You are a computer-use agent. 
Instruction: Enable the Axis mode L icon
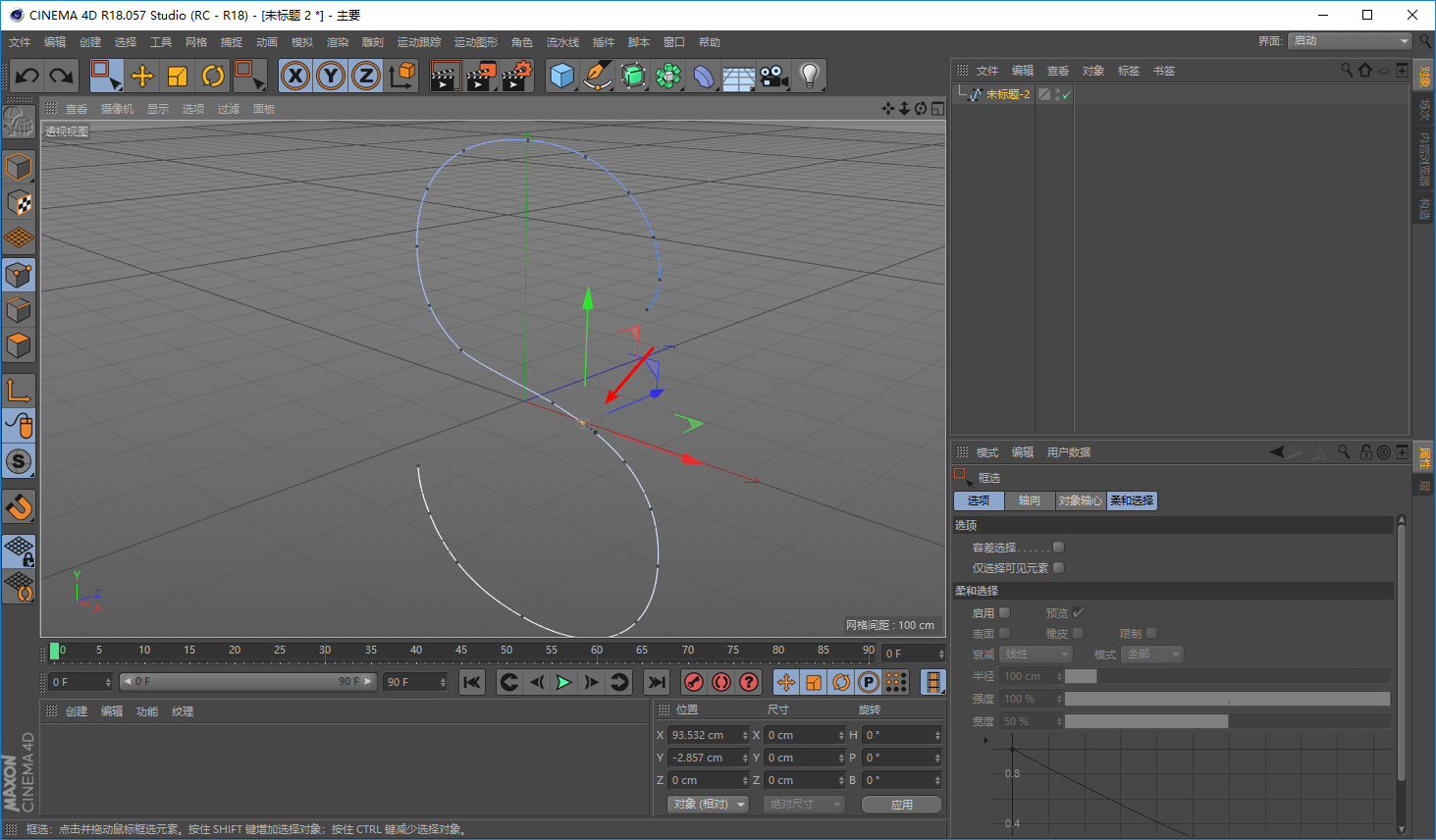[19, 390]
